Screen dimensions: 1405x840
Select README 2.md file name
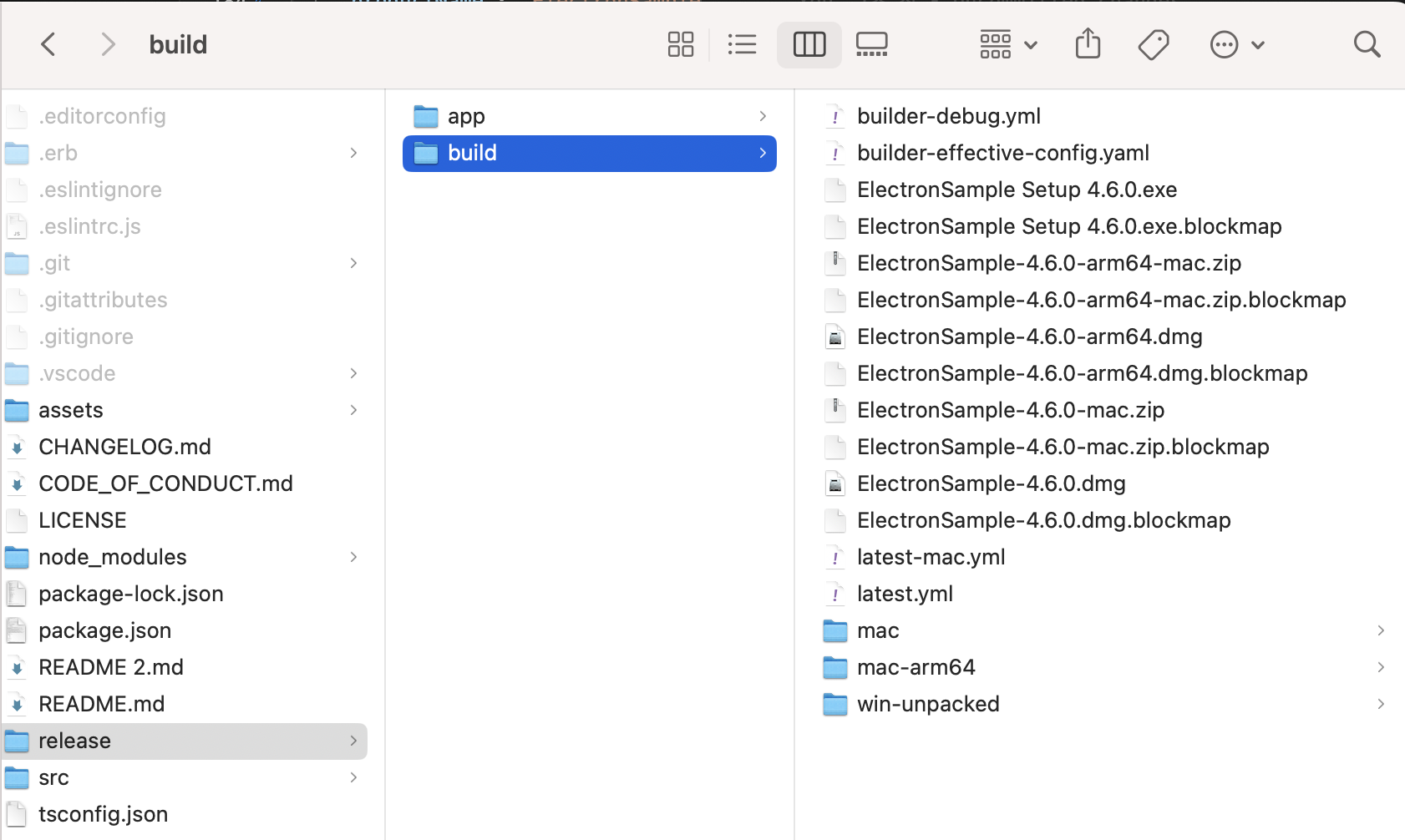(x=111, y=667)
